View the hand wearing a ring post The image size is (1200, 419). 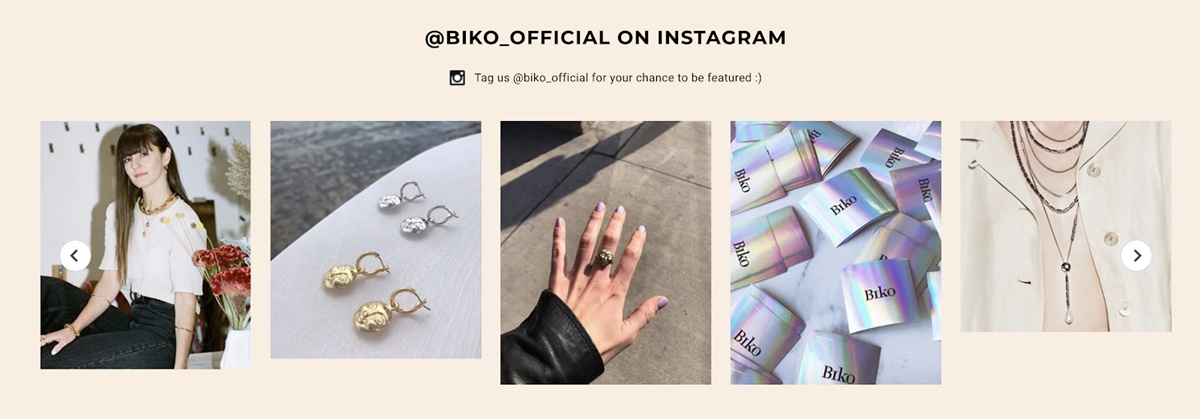click(x=605, y=253)
